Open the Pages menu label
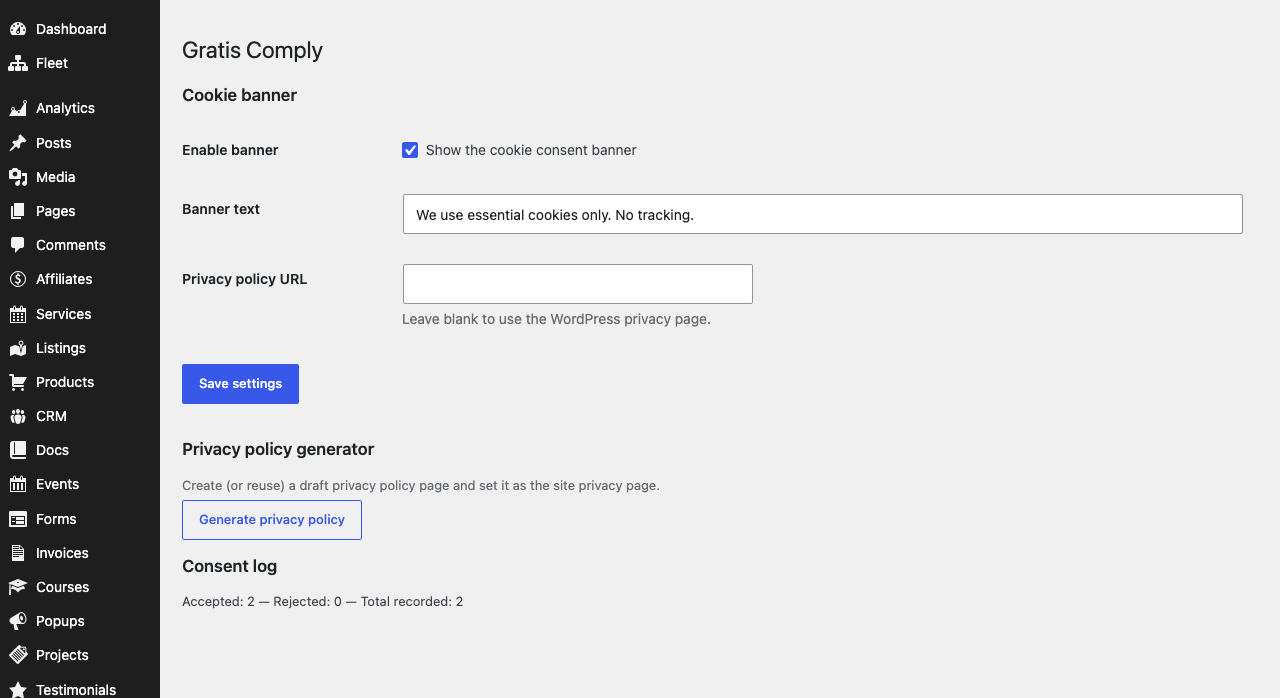Screen dimensions: 1280x698 pos(56,211)
